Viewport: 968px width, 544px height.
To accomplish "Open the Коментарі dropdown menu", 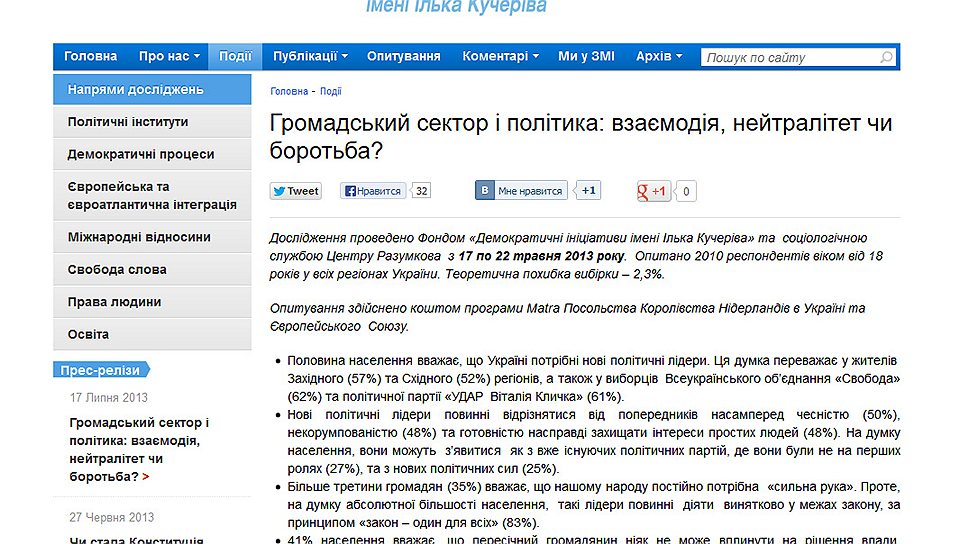I will 500,57.
